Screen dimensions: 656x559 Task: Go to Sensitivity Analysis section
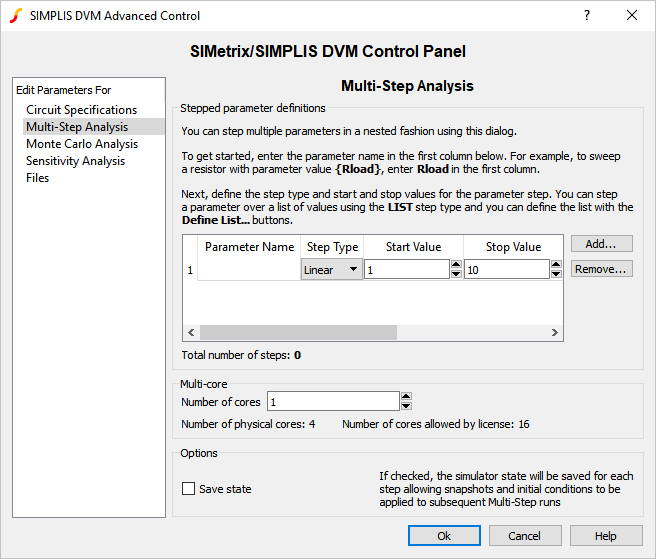click(75, 161)
